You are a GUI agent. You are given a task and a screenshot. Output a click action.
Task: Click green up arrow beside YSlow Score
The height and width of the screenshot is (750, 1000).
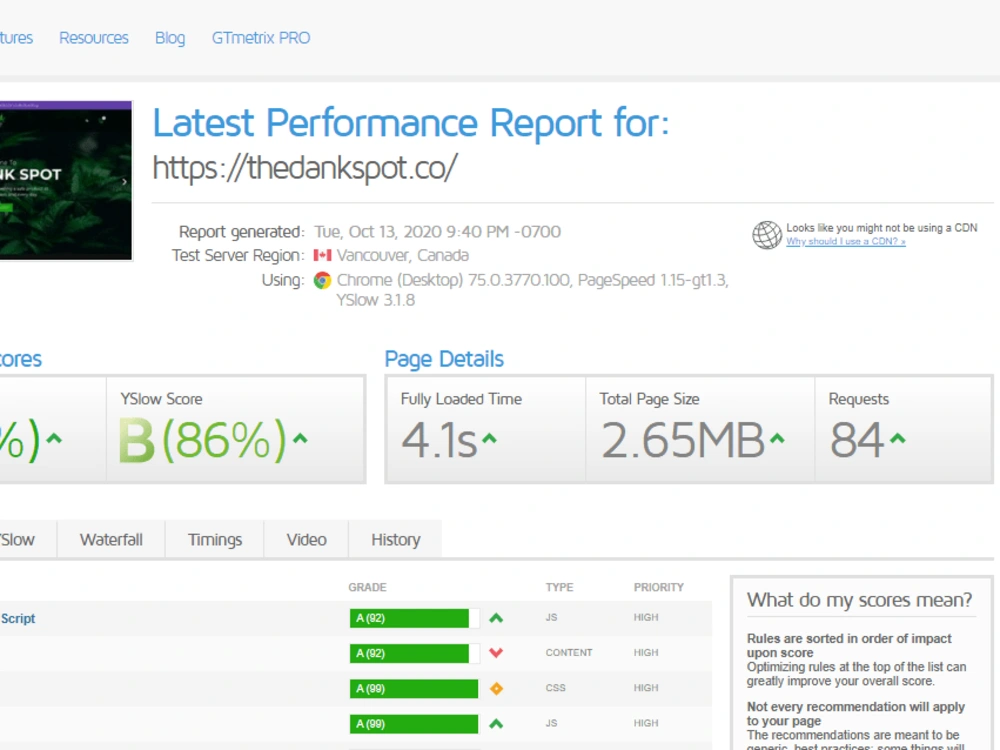[x=300, y=438]
